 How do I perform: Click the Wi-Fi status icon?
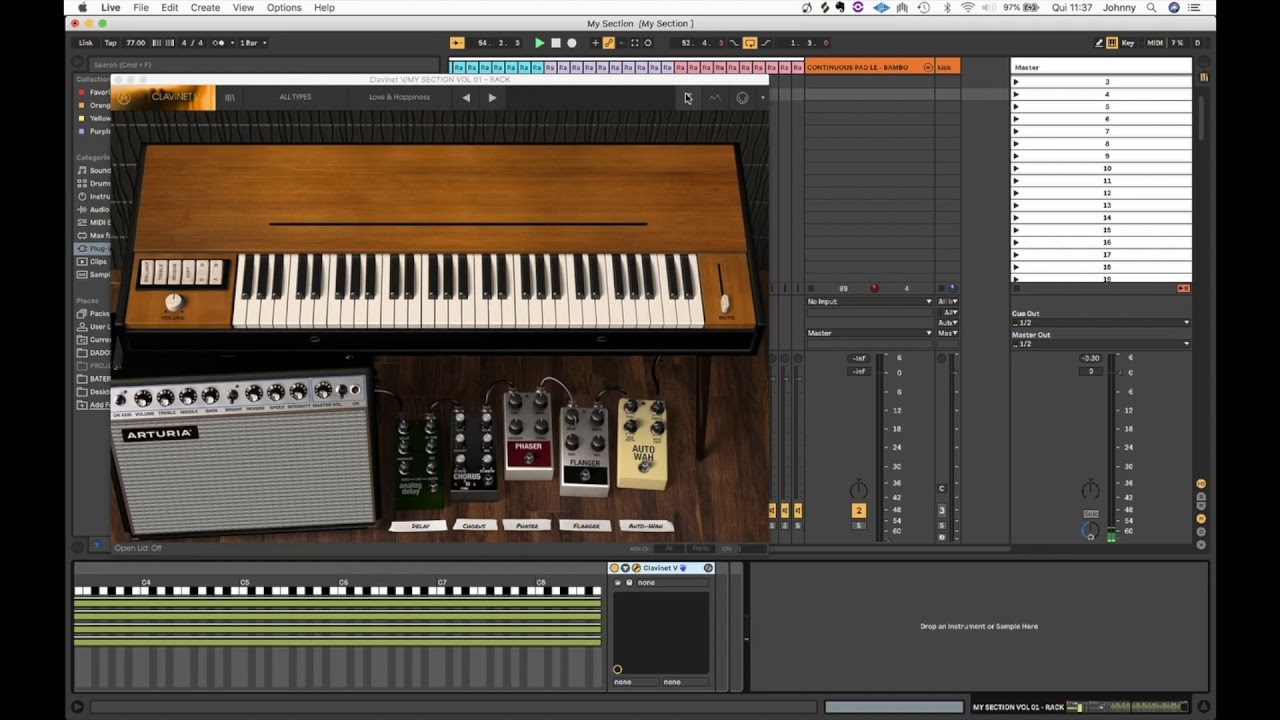click(968, 8)
